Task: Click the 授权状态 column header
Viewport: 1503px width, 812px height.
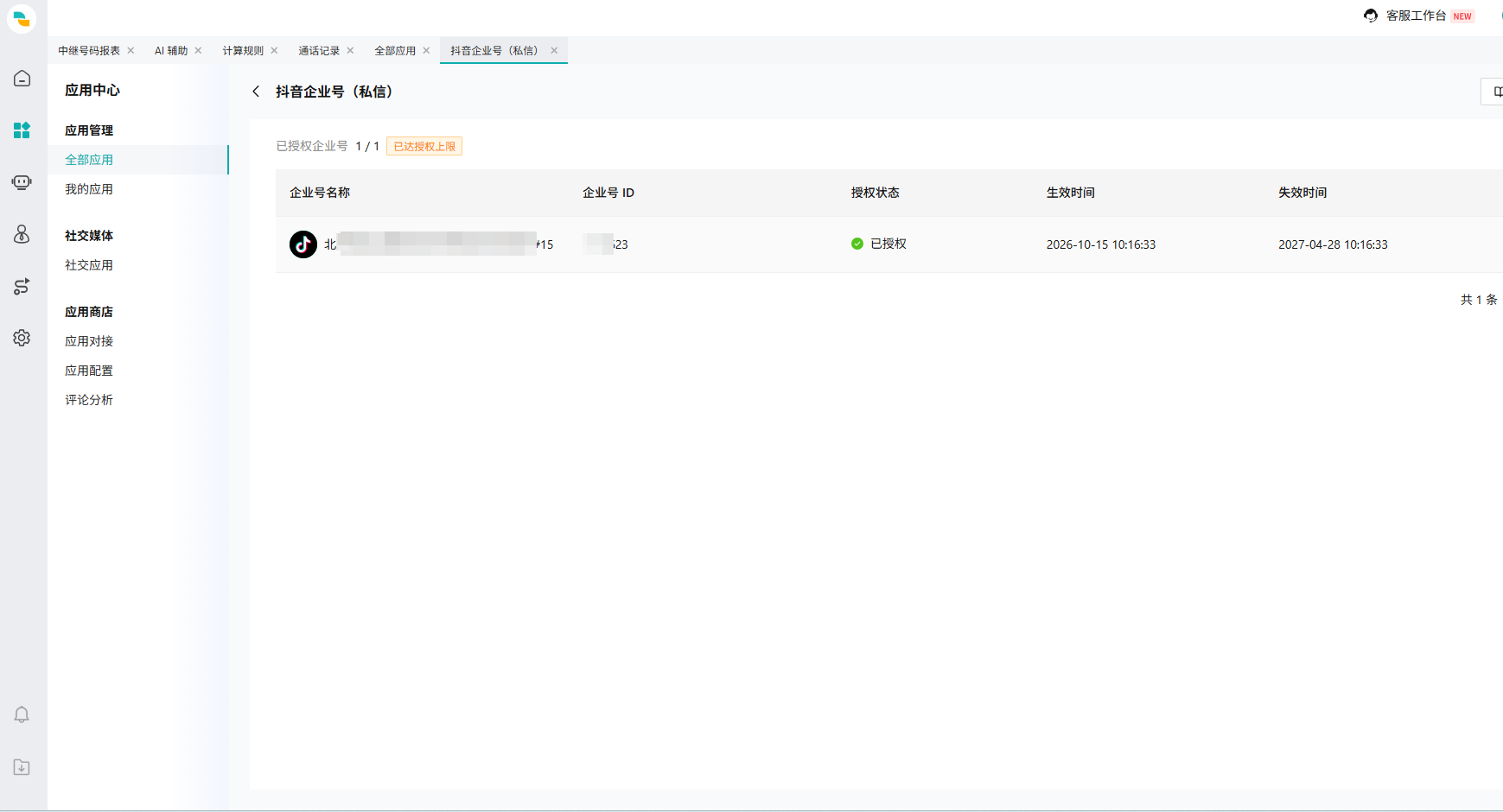Action: (875, 193)
